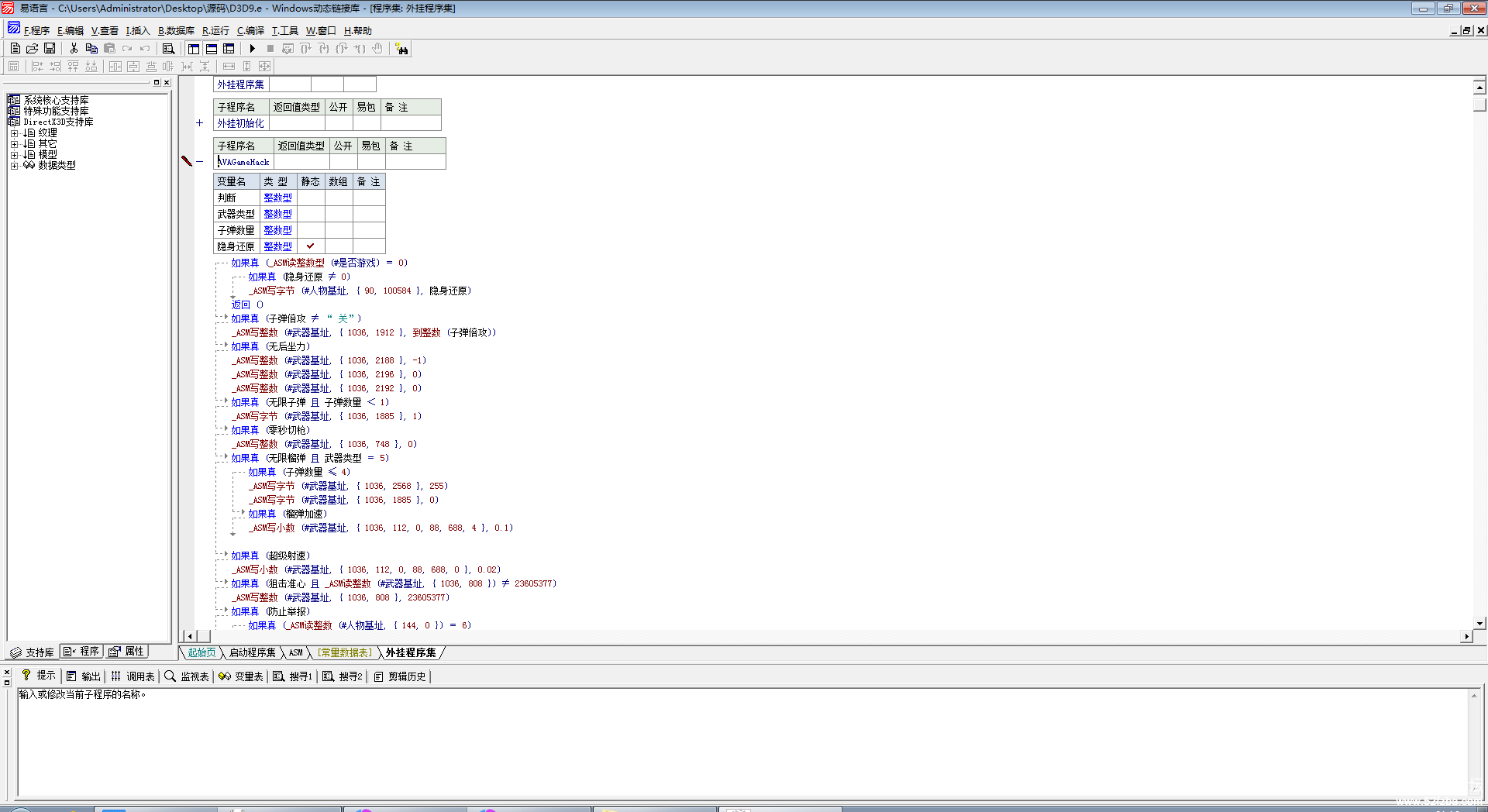Click the vertical scrollbar down arrow
Screen dimensions: 1488x812
(1479, 623)
